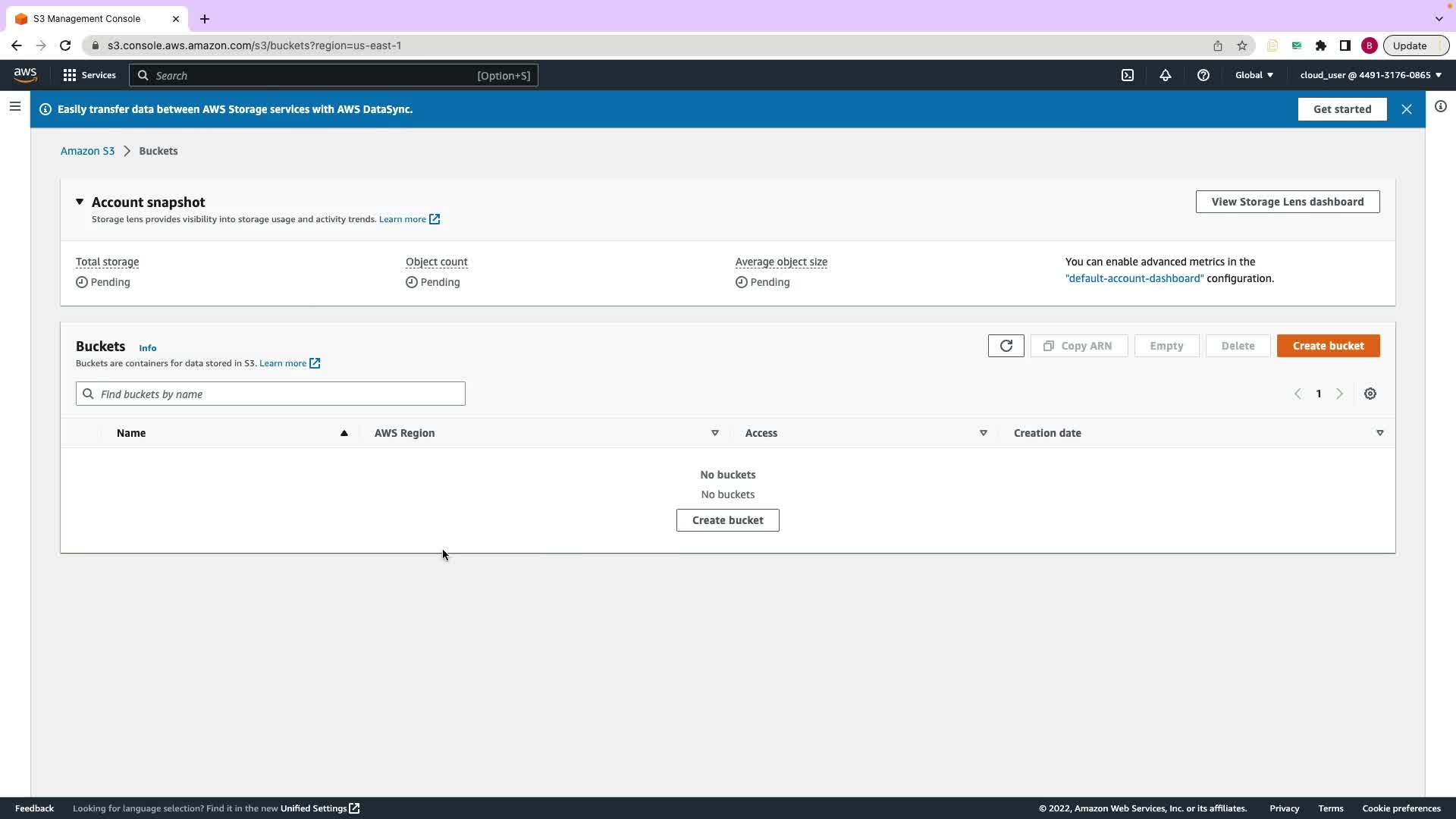
Task: Open the info panel icon at right edge
Action: tap(1441, 107)
